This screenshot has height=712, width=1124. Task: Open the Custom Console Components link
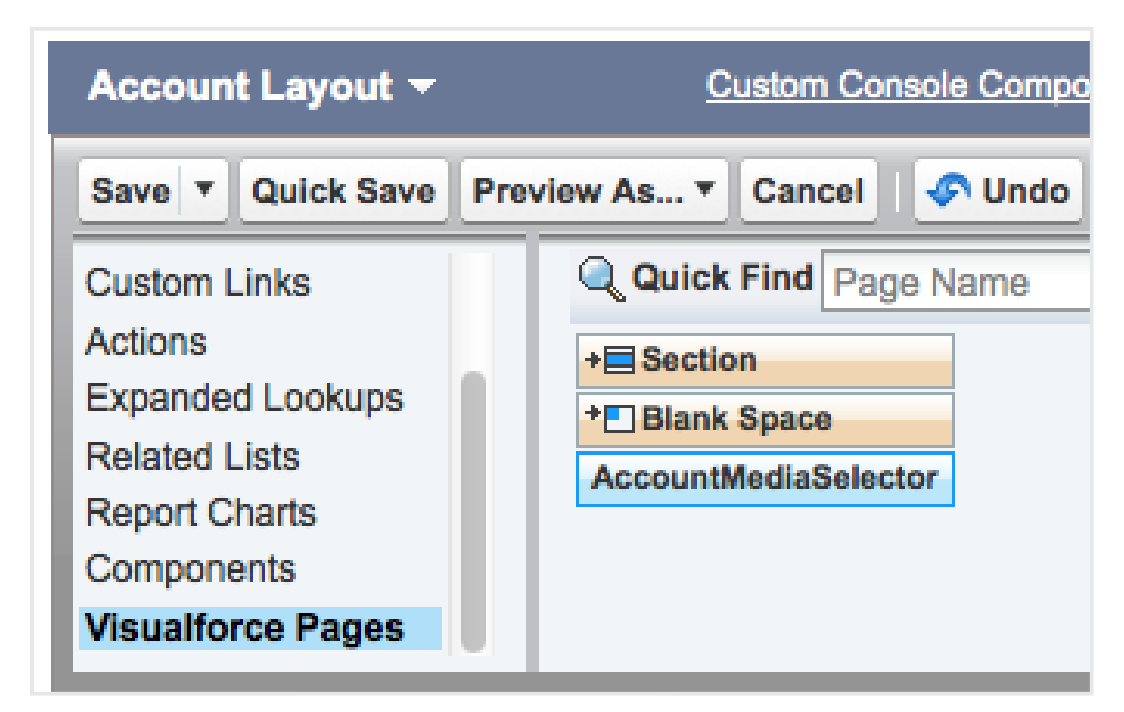coord(897,86)
